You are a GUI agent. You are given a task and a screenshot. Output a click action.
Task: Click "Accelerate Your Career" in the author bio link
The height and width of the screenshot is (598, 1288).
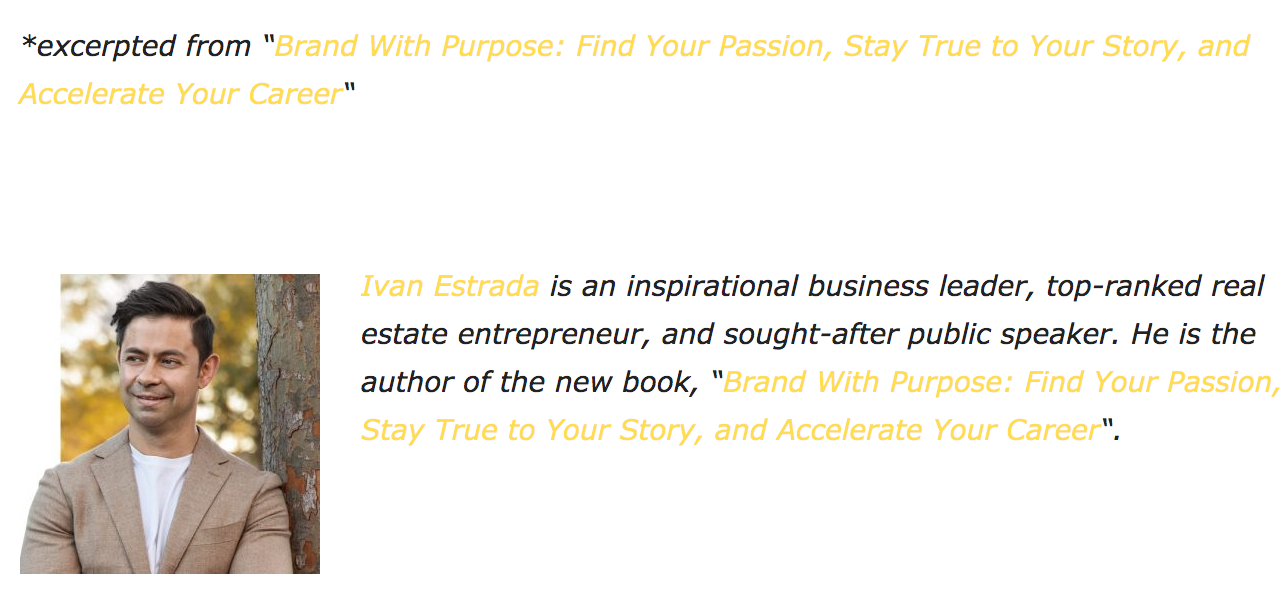pyautogui.click(x=938, y=430)
